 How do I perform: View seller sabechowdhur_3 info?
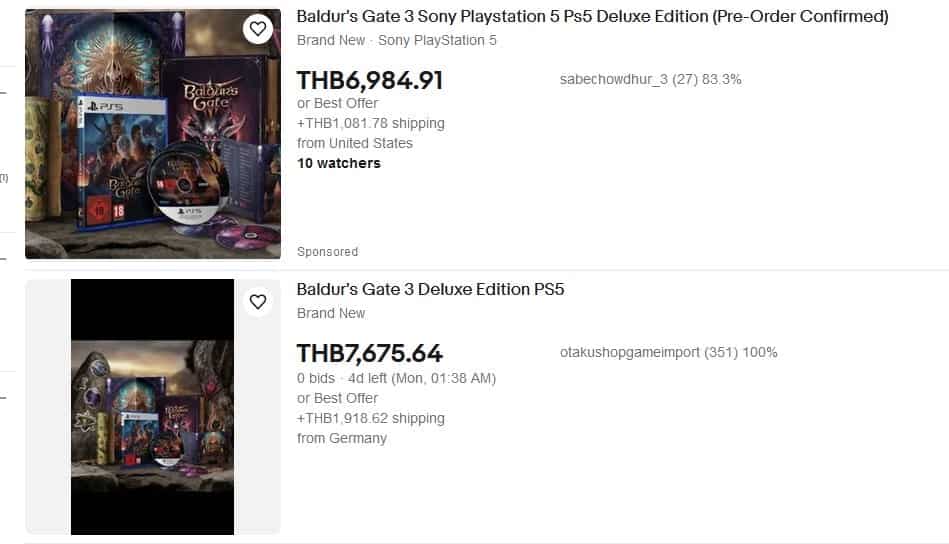(650, 80)
